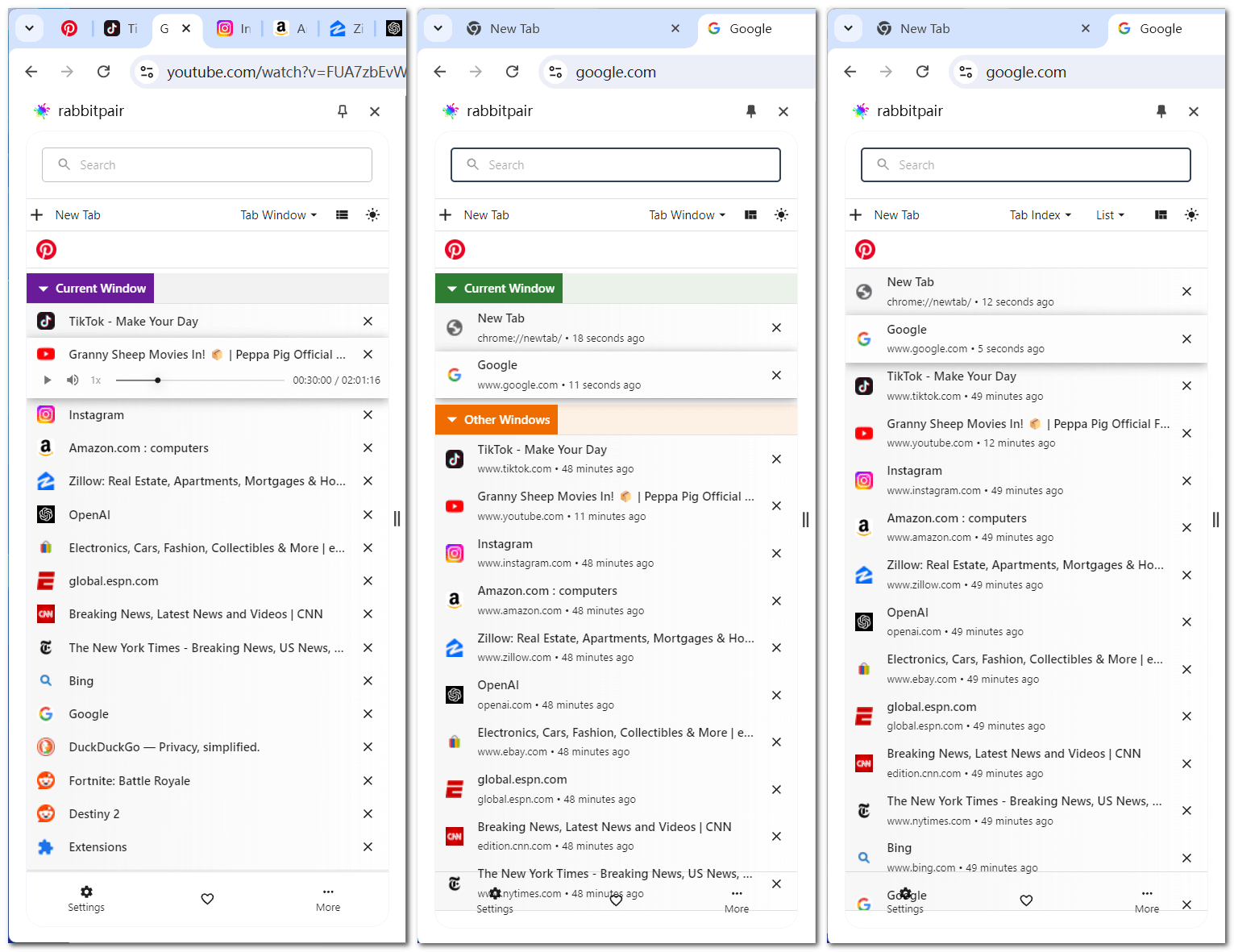Focus the Search field in the middle panel

616,164
